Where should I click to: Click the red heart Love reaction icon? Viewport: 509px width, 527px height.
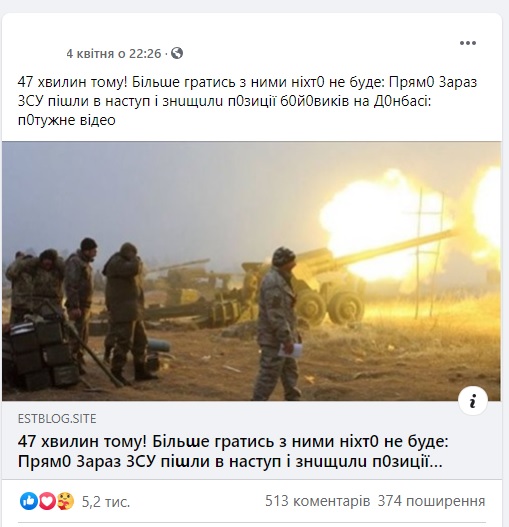47,501
